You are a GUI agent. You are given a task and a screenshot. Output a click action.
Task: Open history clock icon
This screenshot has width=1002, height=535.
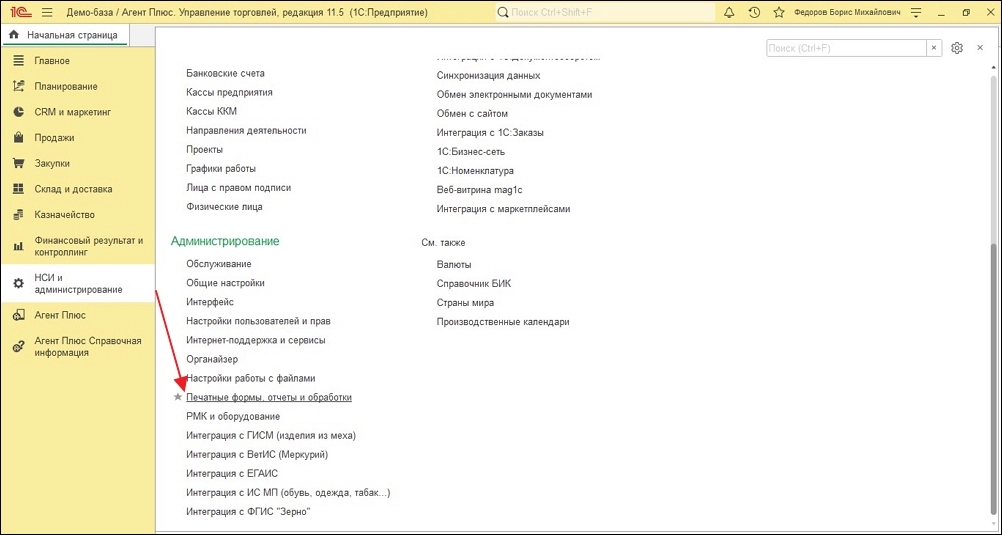[x=754, y=13]
